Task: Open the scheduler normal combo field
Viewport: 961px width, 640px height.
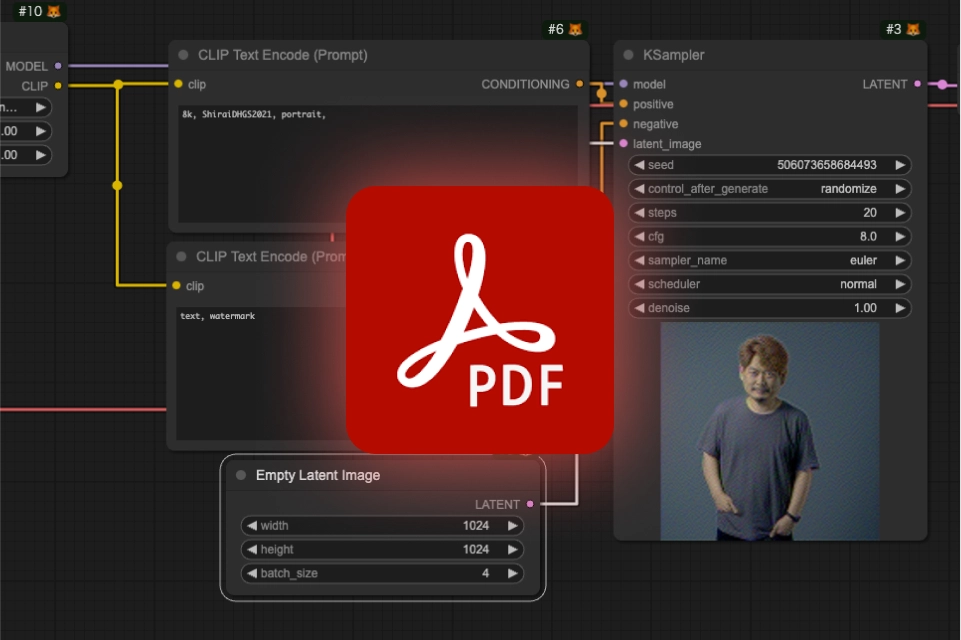Action: (x=769, y=284)
